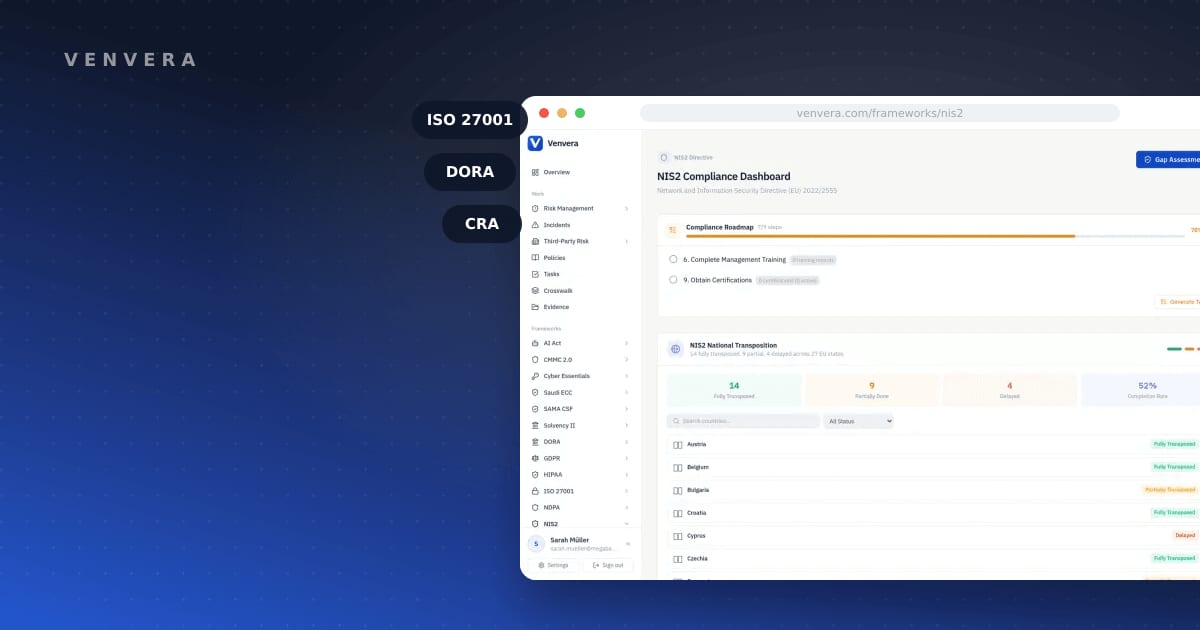Expand the Saudi ECC chevron
1200x630 pixels.
click(626, 392)
